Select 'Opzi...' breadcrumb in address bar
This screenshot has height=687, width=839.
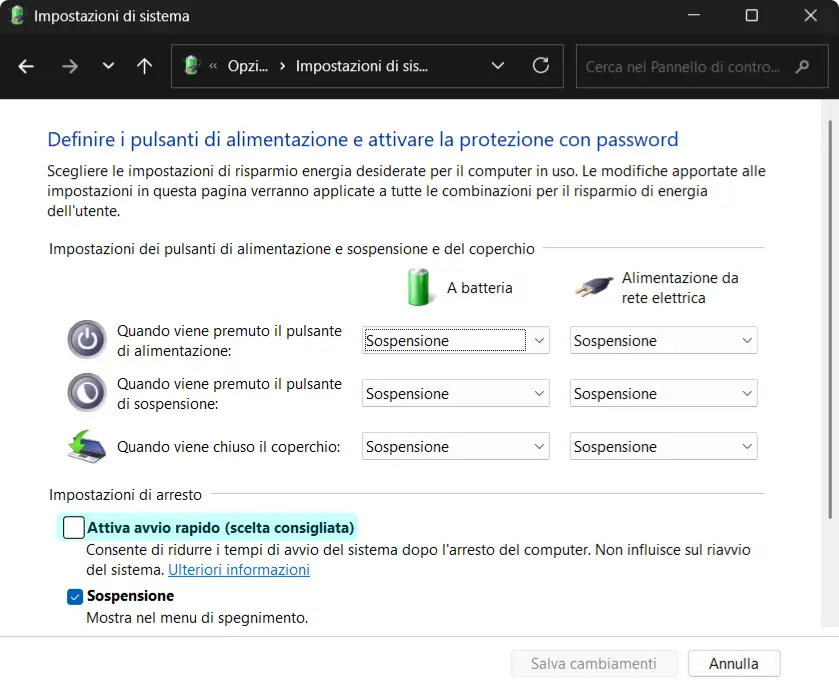[246, 66]
